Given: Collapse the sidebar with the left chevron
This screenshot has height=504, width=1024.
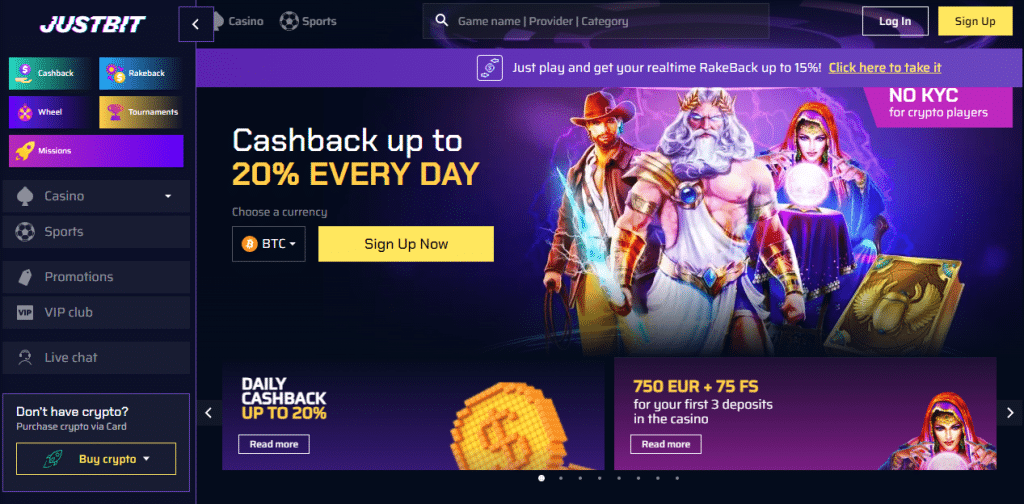Looking at the screenshot, I should click(196, 24).
